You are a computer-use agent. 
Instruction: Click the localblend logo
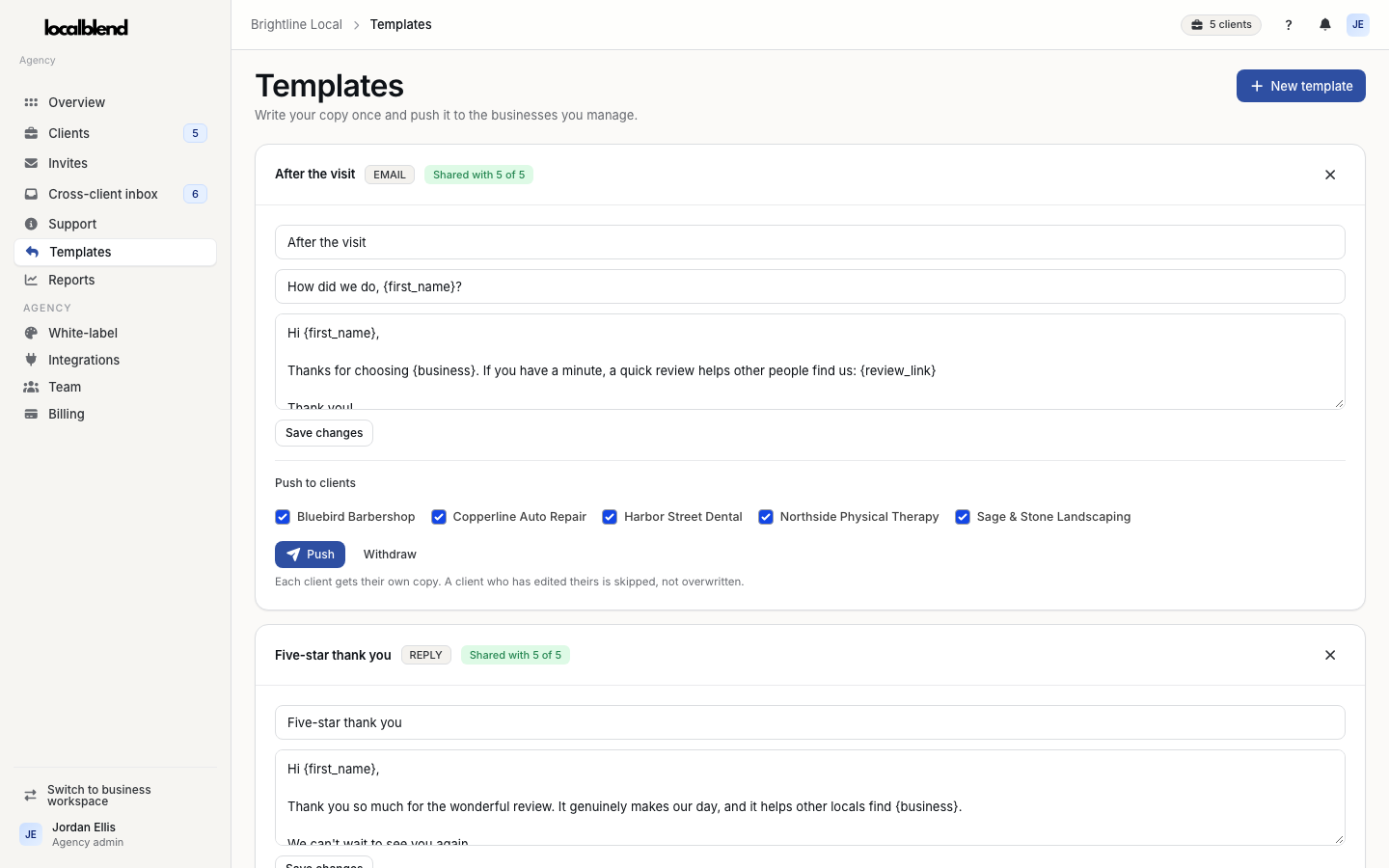click(x=86, y=27)
